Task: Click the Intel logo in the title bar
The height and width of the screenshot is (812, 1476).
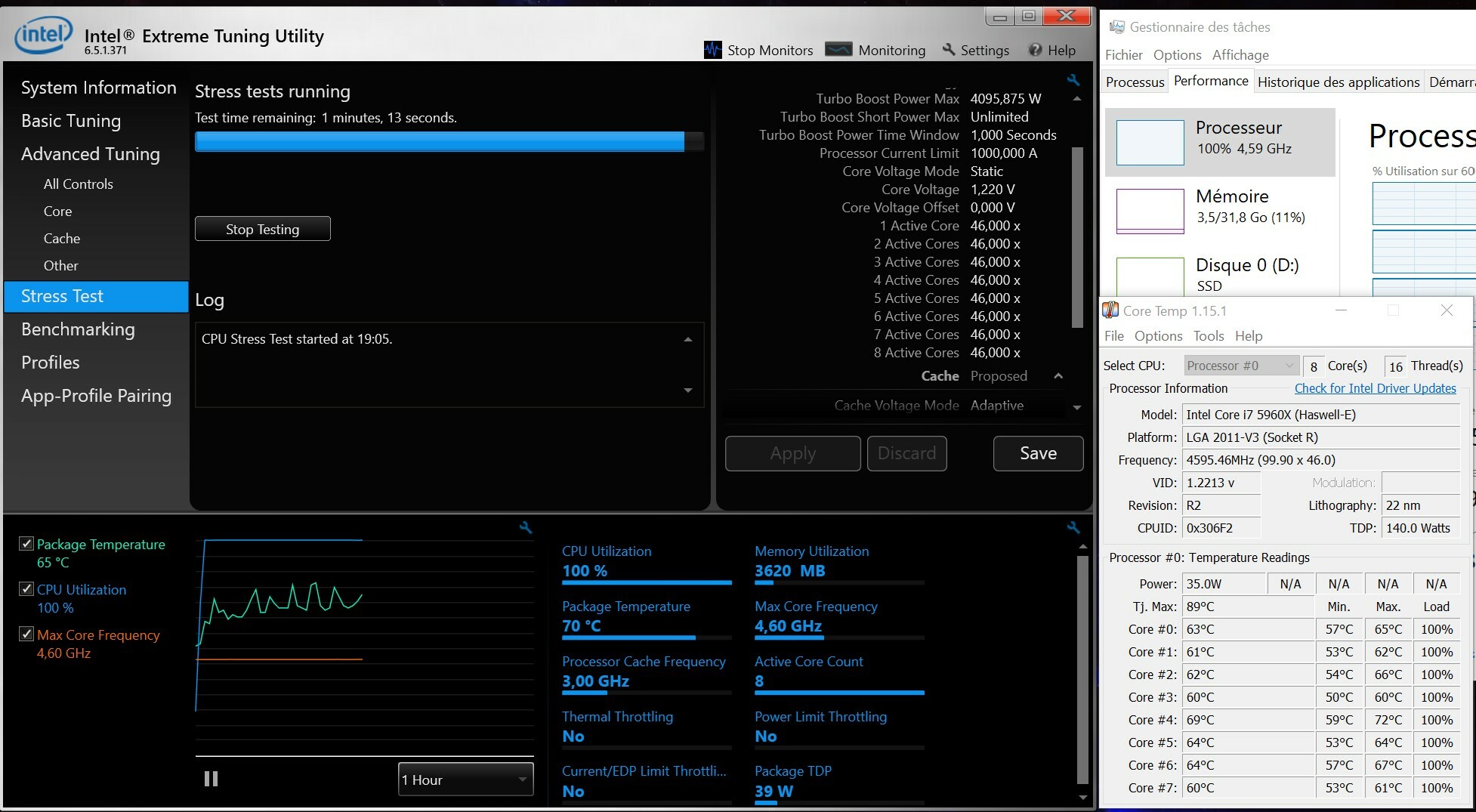Action: (x=44, y=35)
